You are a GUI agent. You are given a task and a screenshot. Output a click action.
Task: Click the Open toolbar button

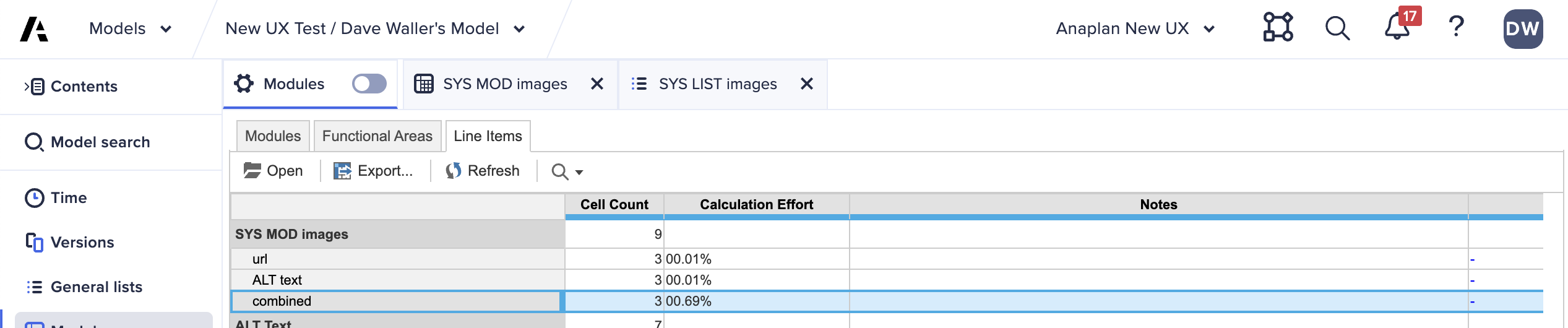point(273,171)
